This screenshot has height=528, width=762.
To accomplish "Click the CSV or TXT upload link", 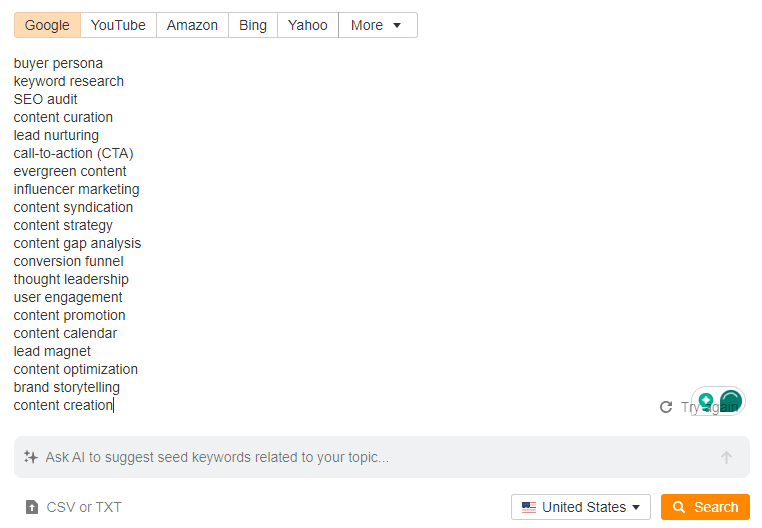I will [x=84, y=507].
